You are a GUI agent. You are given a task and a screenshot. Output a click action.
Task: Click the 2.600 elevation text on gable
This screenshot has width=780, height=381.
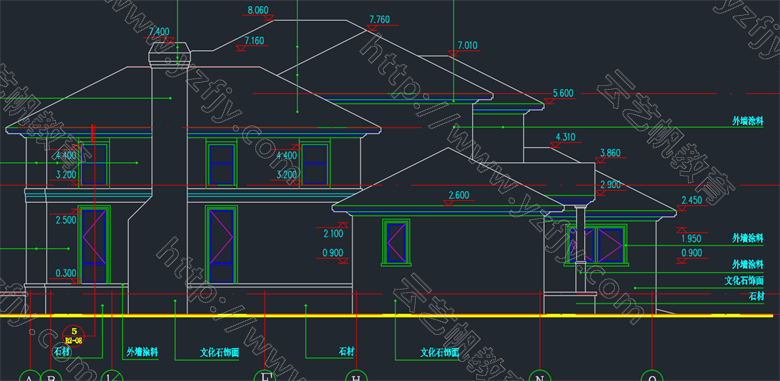tap(459, 195)
